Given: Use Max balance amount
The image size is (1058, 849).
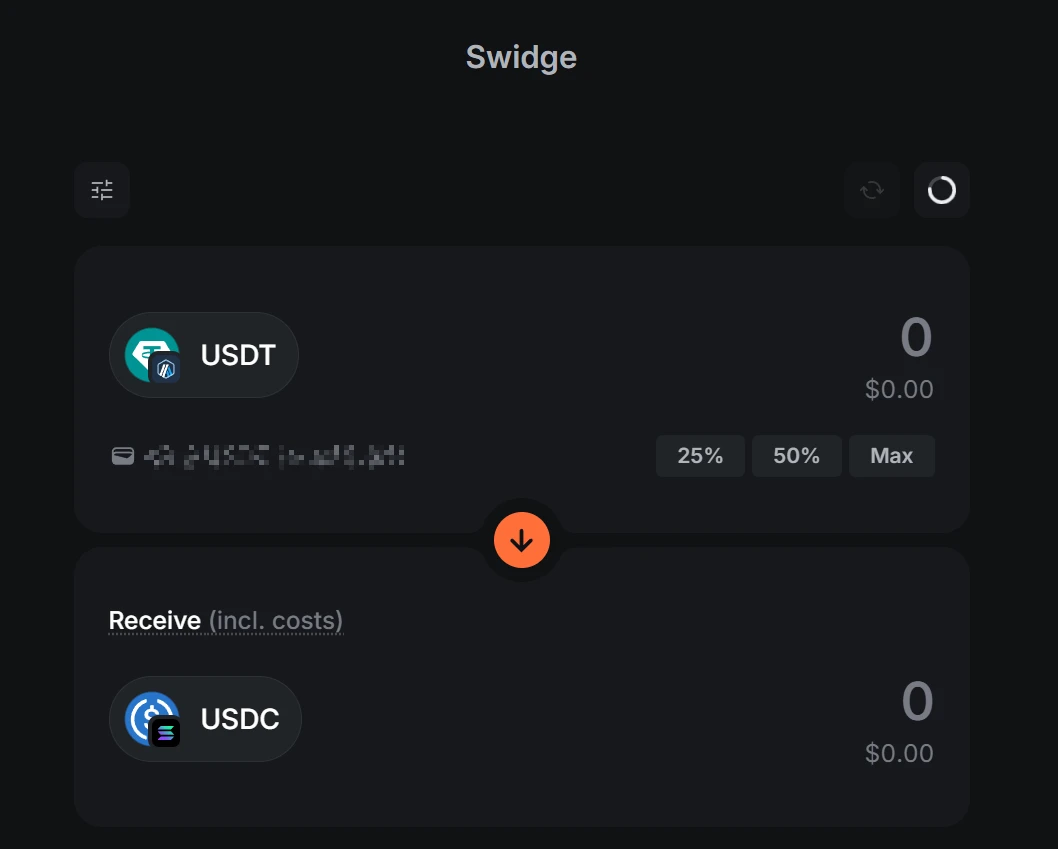Looking at the screenshot, I should click(891, 456).
